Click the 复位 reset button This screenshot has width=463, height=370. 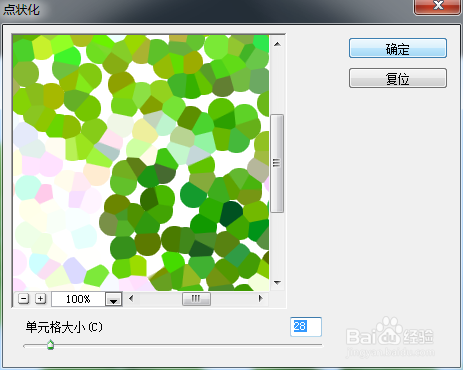(x=398, y=78)
